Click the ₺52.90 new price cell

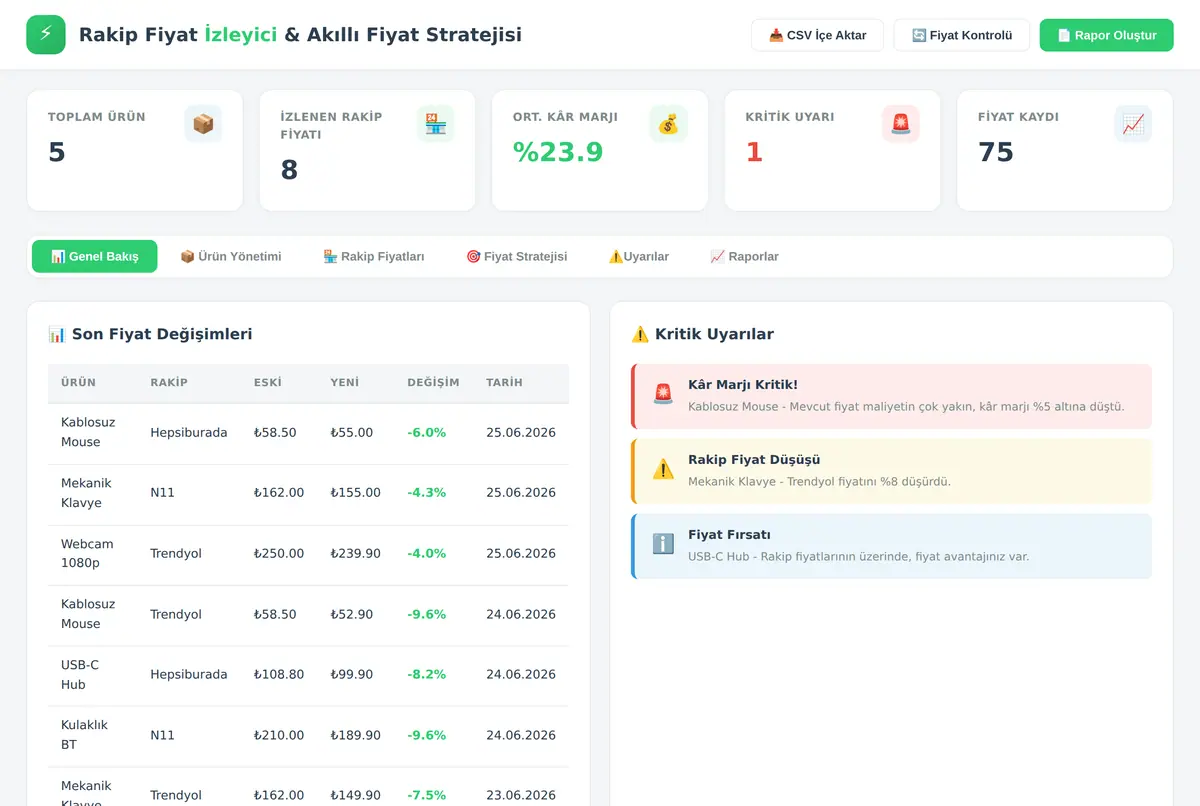(352, 614)
